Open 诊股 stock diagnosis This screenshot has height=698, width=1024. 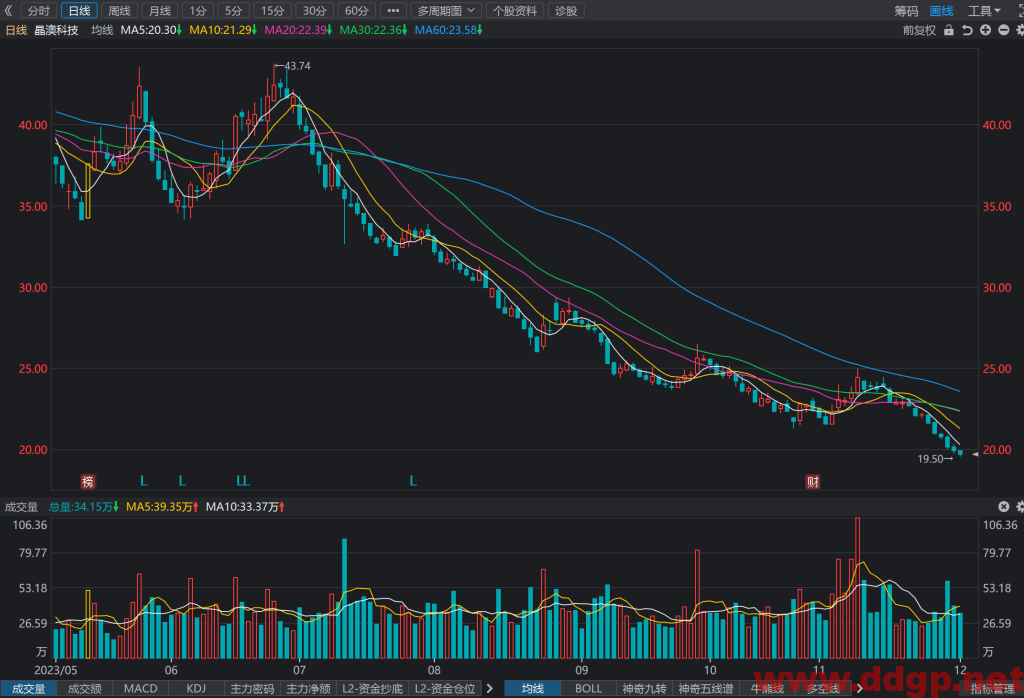566,10
